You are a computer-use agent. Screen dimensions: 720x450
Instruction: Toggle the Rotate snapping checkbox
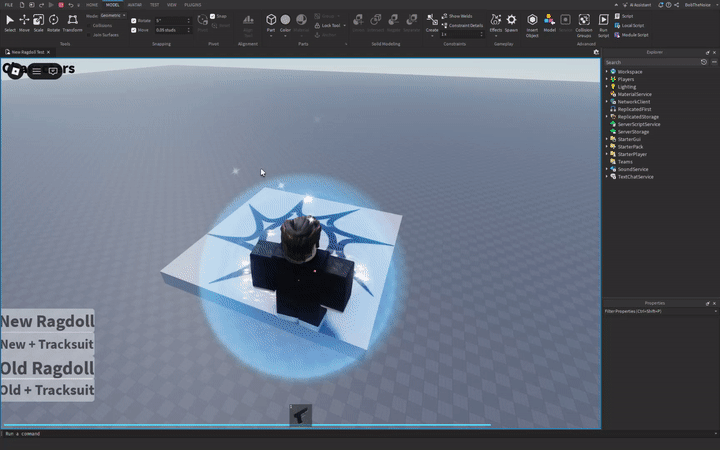[x=134, y=20]
